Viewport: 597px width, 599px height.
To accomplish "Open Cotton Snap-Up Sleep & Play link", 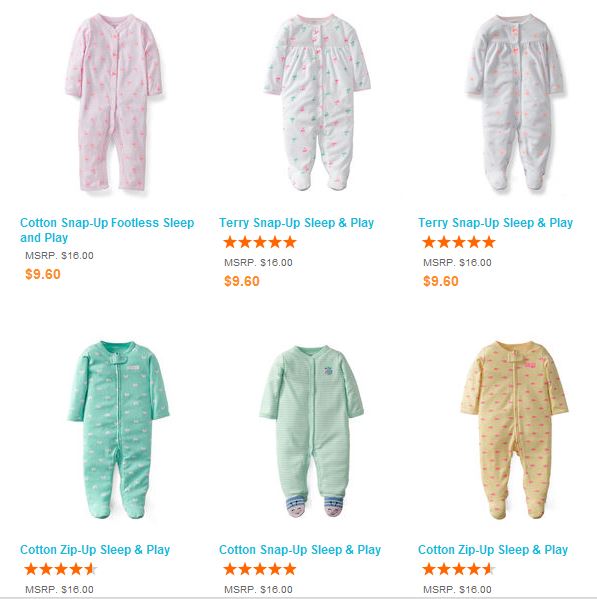I will coord(300,550).
